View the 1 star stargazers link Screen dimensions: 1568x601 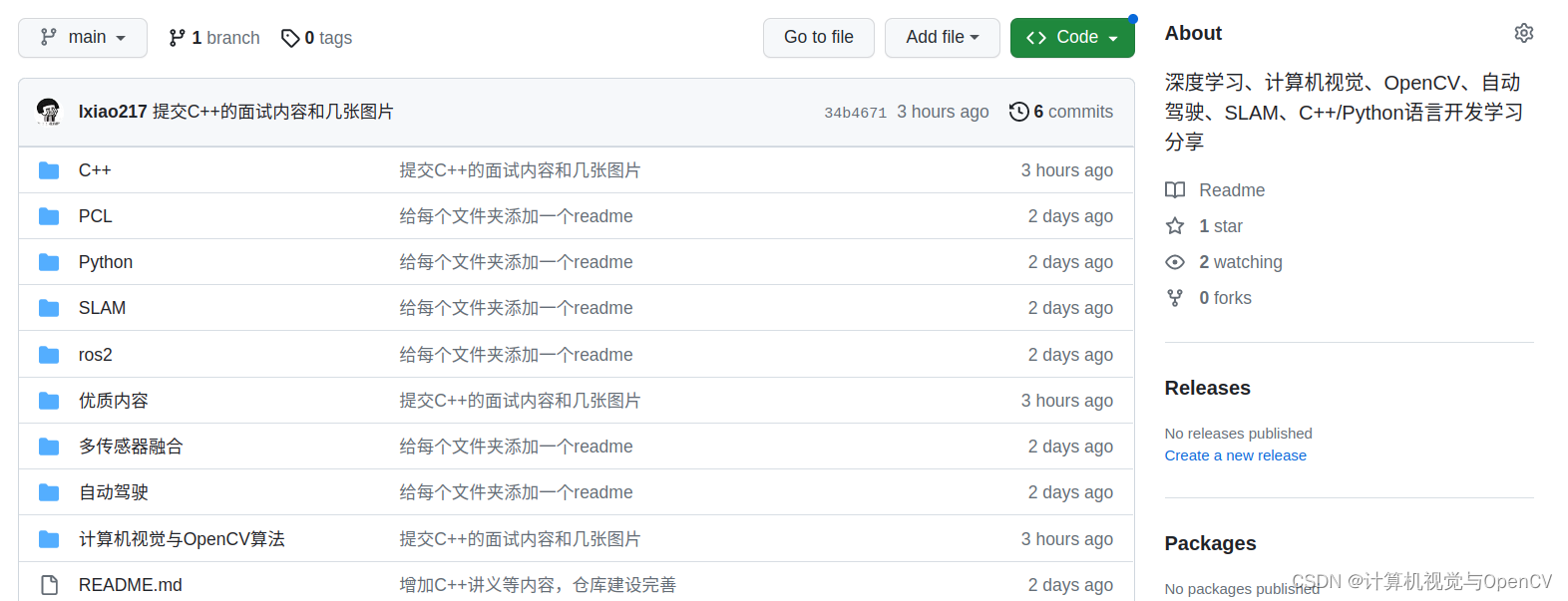pyautogui.click(x=1221, y=226)
